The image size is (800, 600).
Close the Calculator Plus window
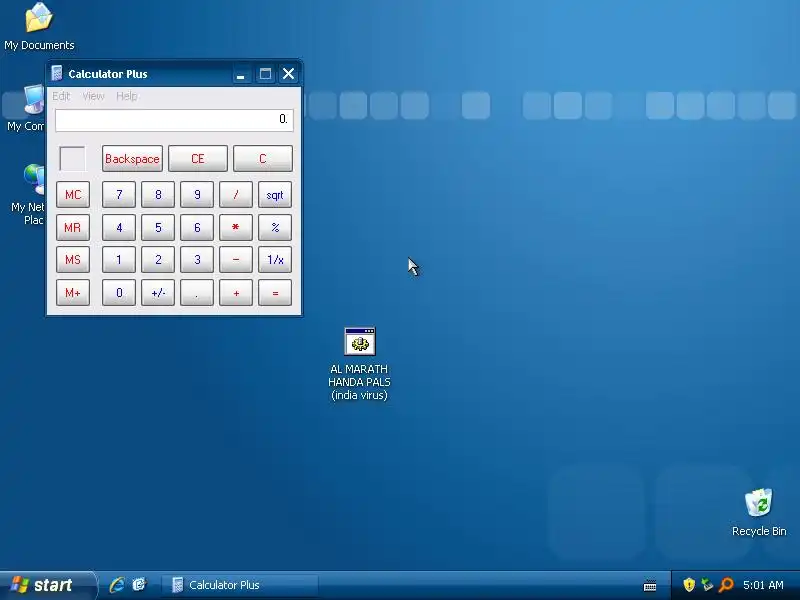pyautogui.click(x=288, y=74)
